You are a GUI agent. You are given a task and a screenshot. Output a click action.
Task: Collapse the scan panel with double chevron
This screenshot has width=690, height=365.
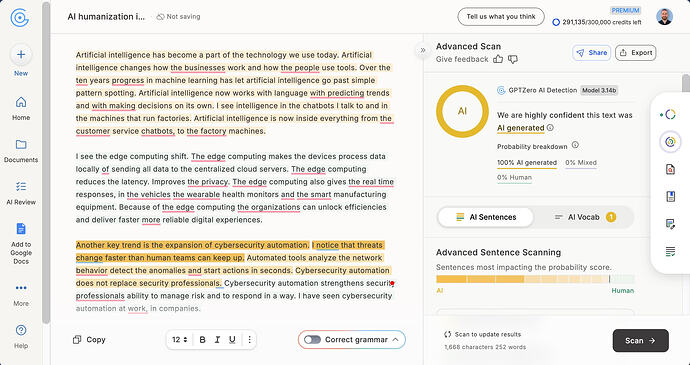[423, 50]
